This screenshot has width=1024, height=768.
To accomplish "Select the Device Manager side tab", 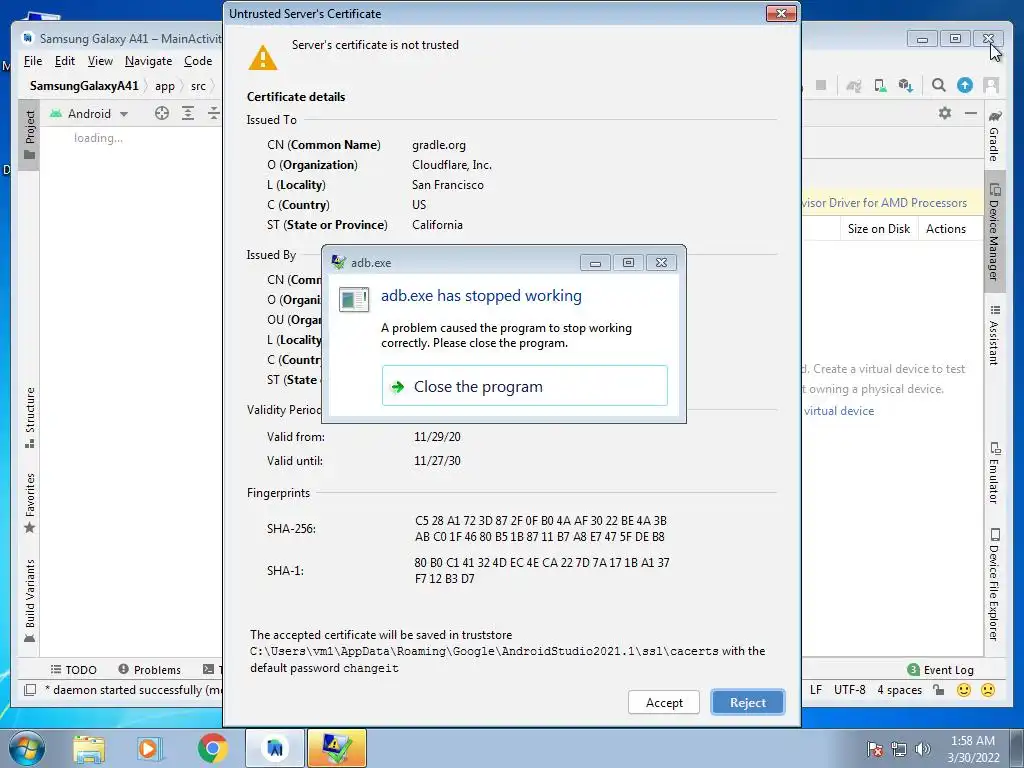I will pos(994,231).
